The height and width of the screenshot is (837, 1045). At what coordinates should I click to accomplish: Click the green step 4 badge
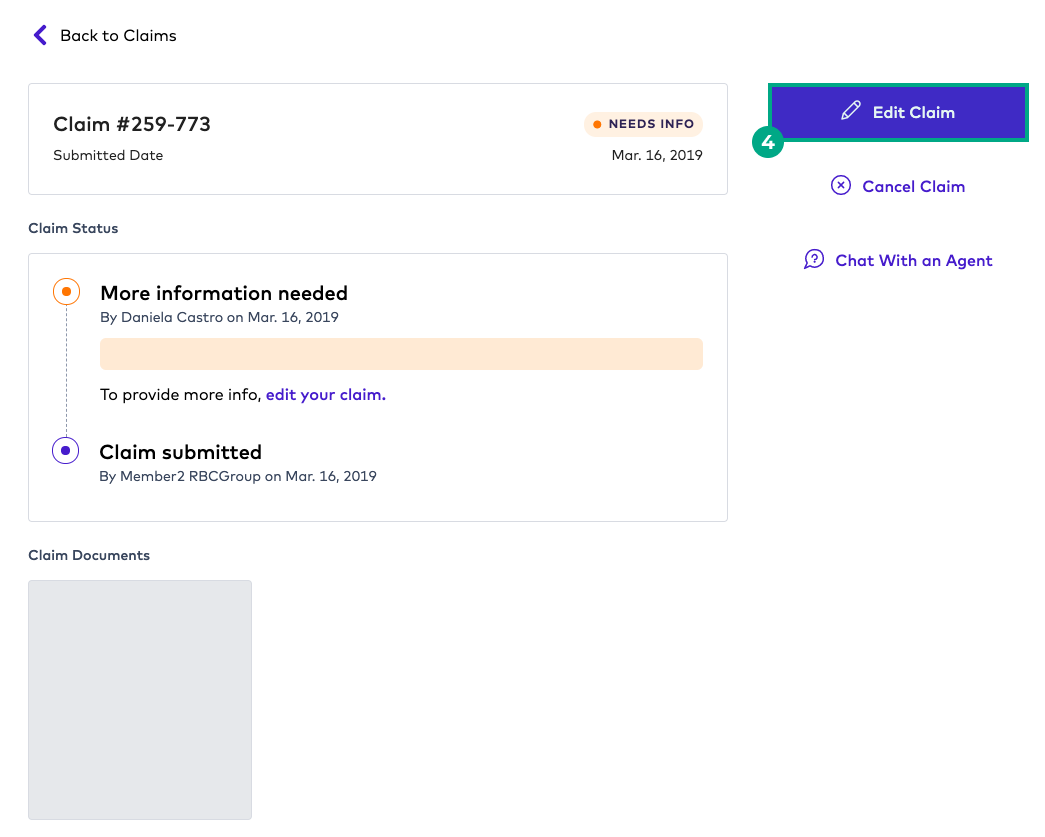pos(768,143)
